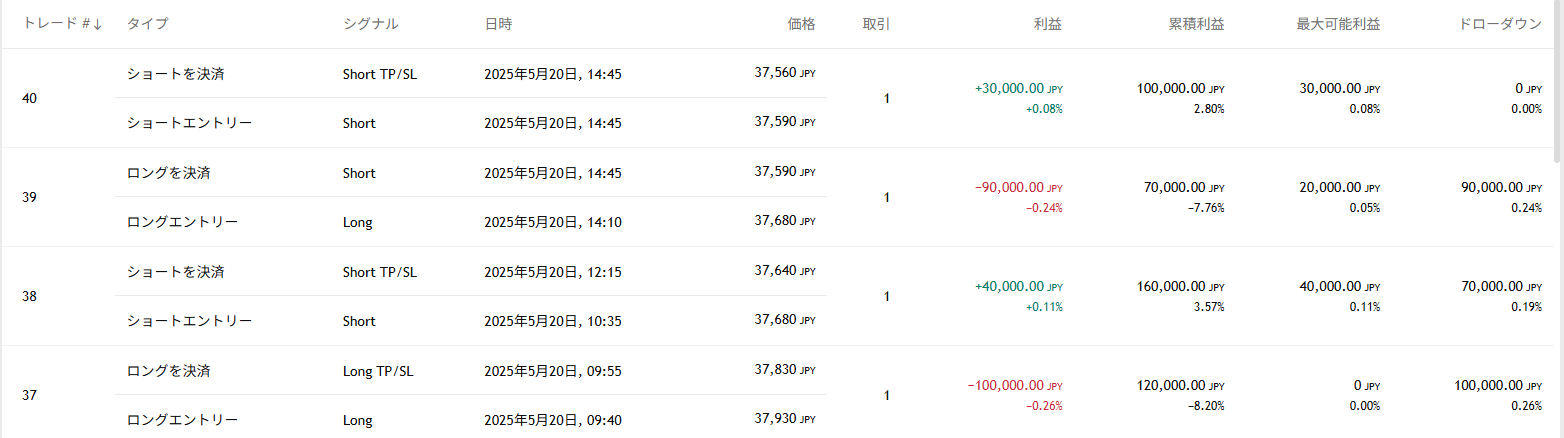The height and width of the screenshot is (438, 1564).
Task: Select trade number 37 row
Action: pyautogui.click(x=30, y=396)
